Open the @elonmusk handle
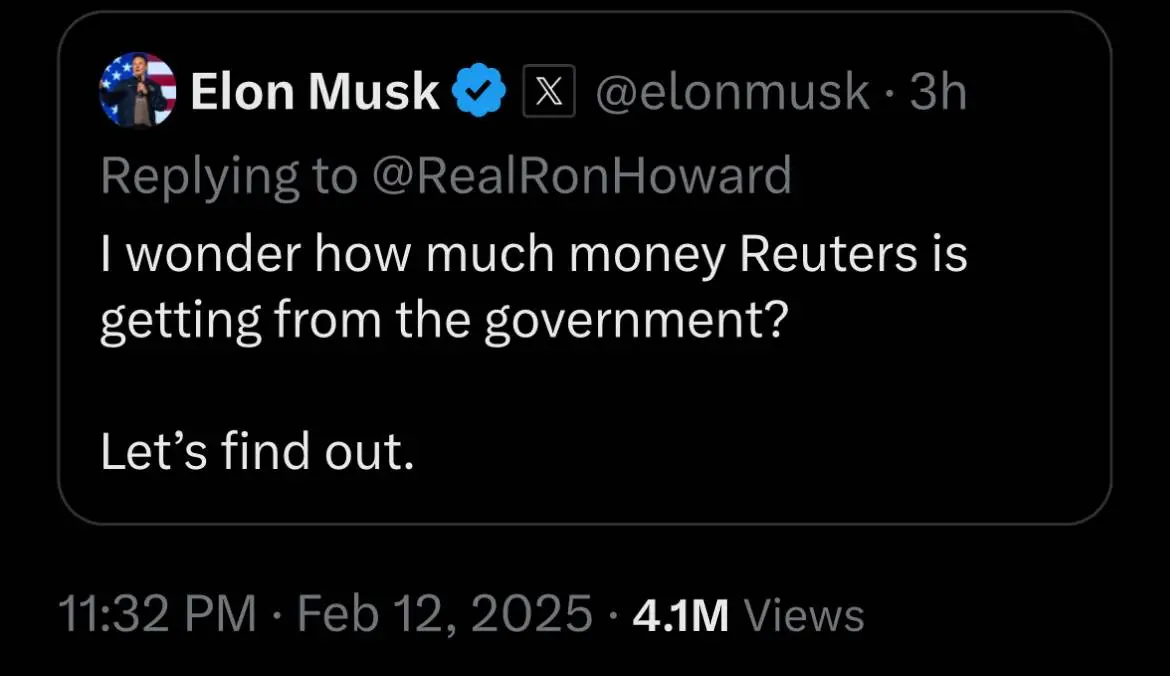1170x676 pixels. pyautogui.click(x=732, y=93)
